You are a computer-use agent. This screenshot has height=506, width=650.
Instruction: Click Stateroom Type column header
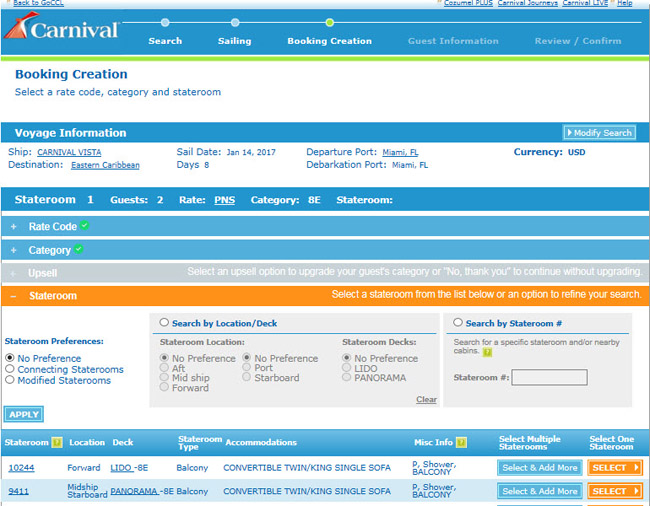[x=200, y=443]
